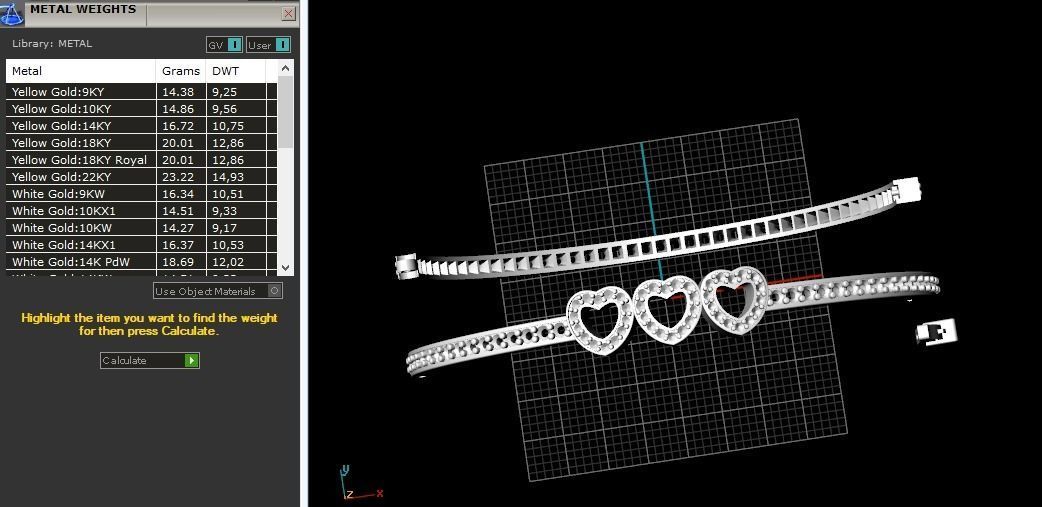
Task: Click the green arrow on Calculate
Action: 191,360
